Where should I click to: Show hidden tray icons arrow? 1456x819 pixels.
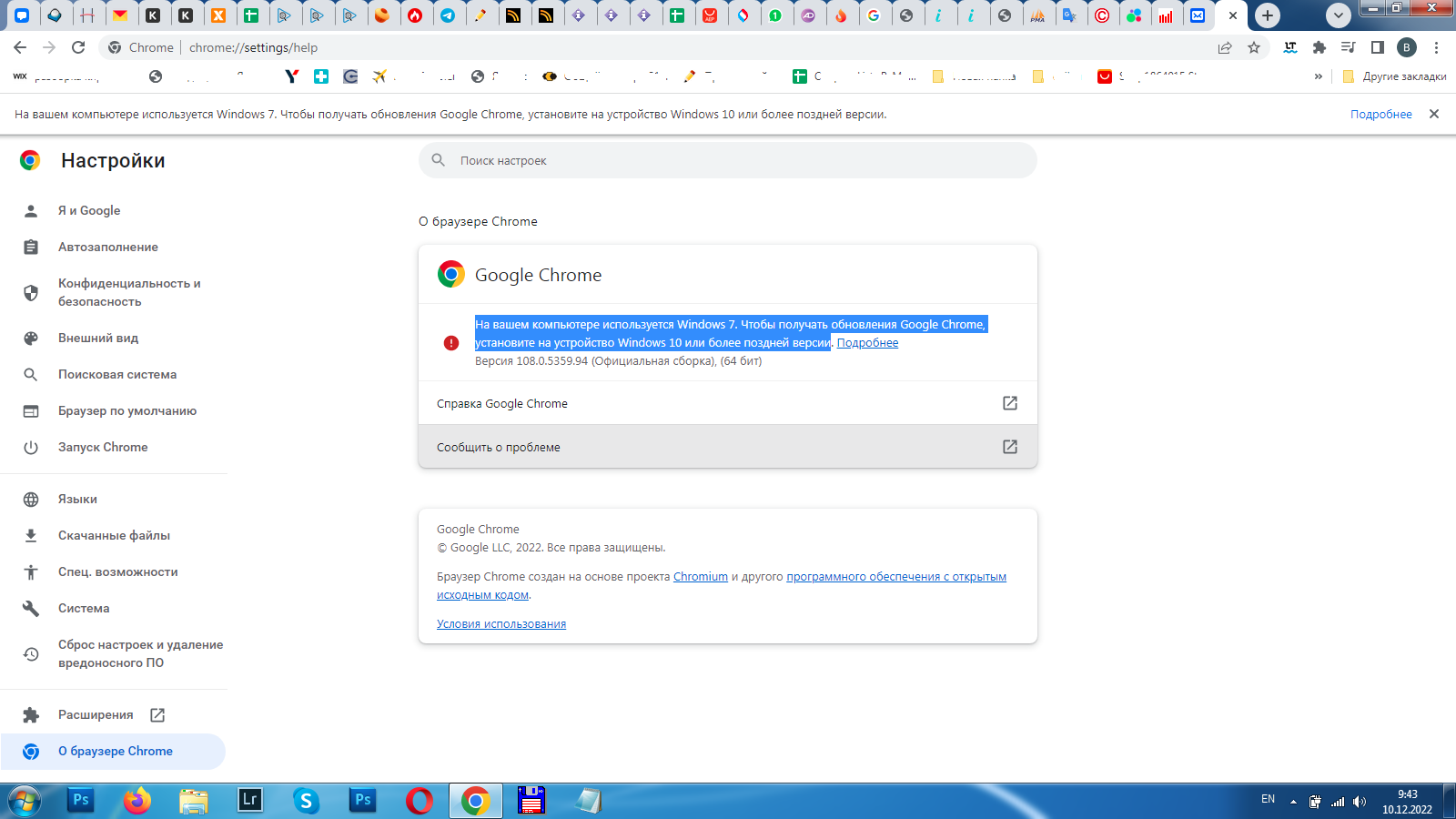[1293, 802]
